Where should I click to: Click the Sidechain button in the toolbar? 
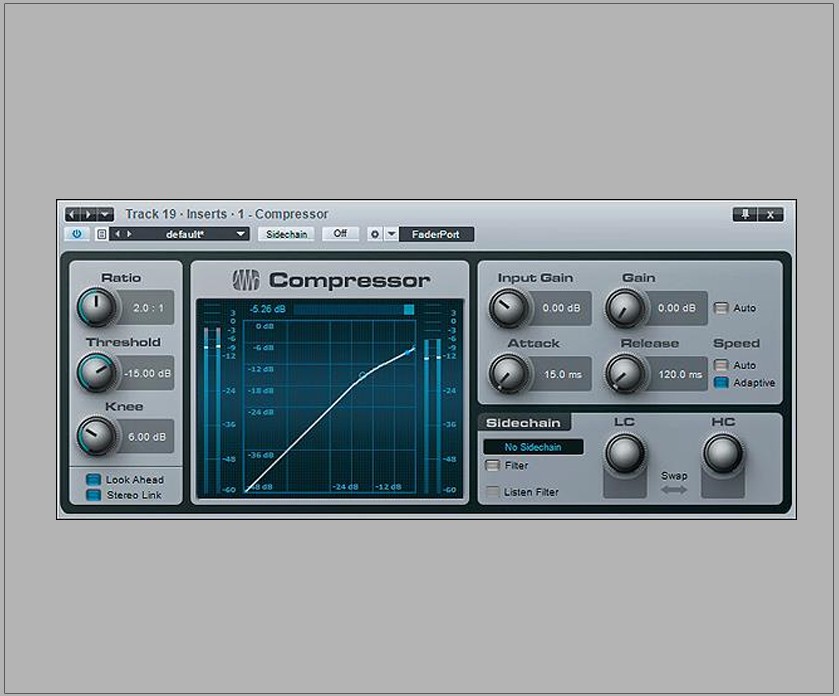pos(287,234)
